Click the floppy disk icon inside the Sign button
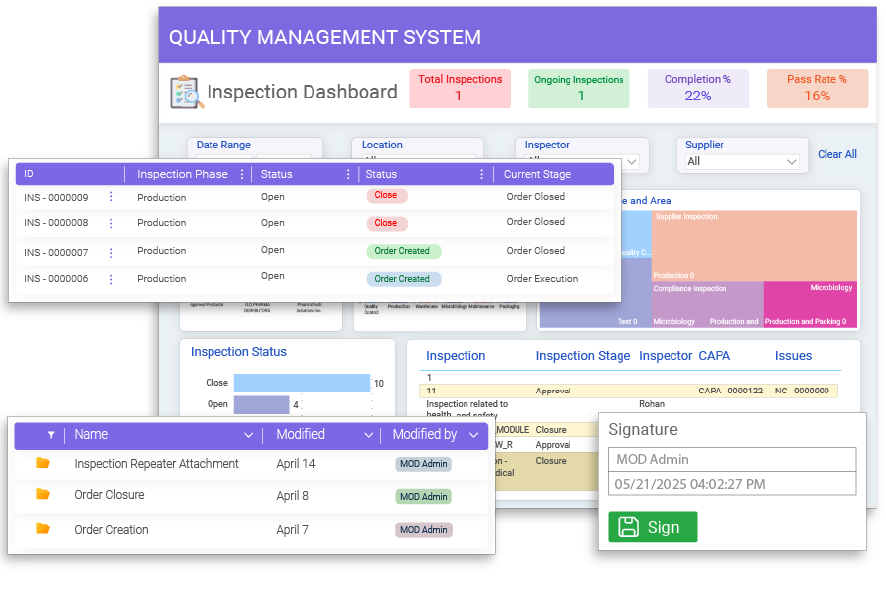The image size is (886, 591). click(x=627, y=526)
